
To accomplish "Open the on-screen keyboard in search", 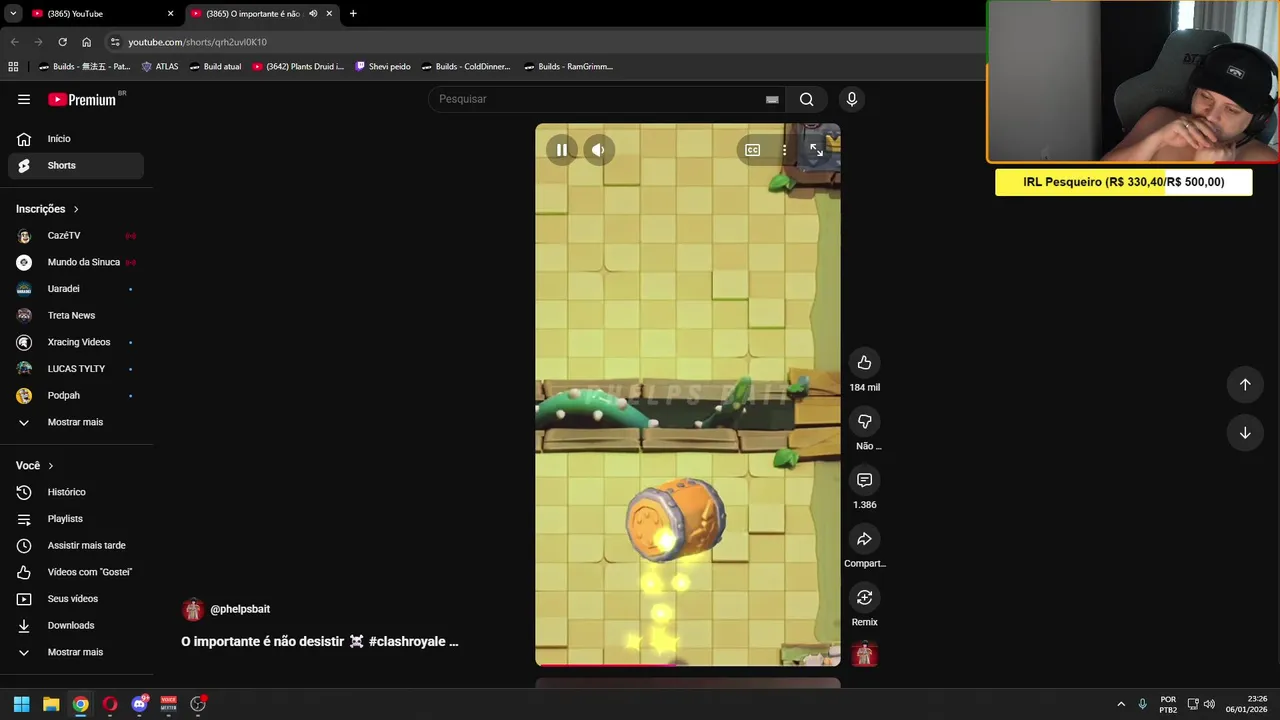I will 772,99.
